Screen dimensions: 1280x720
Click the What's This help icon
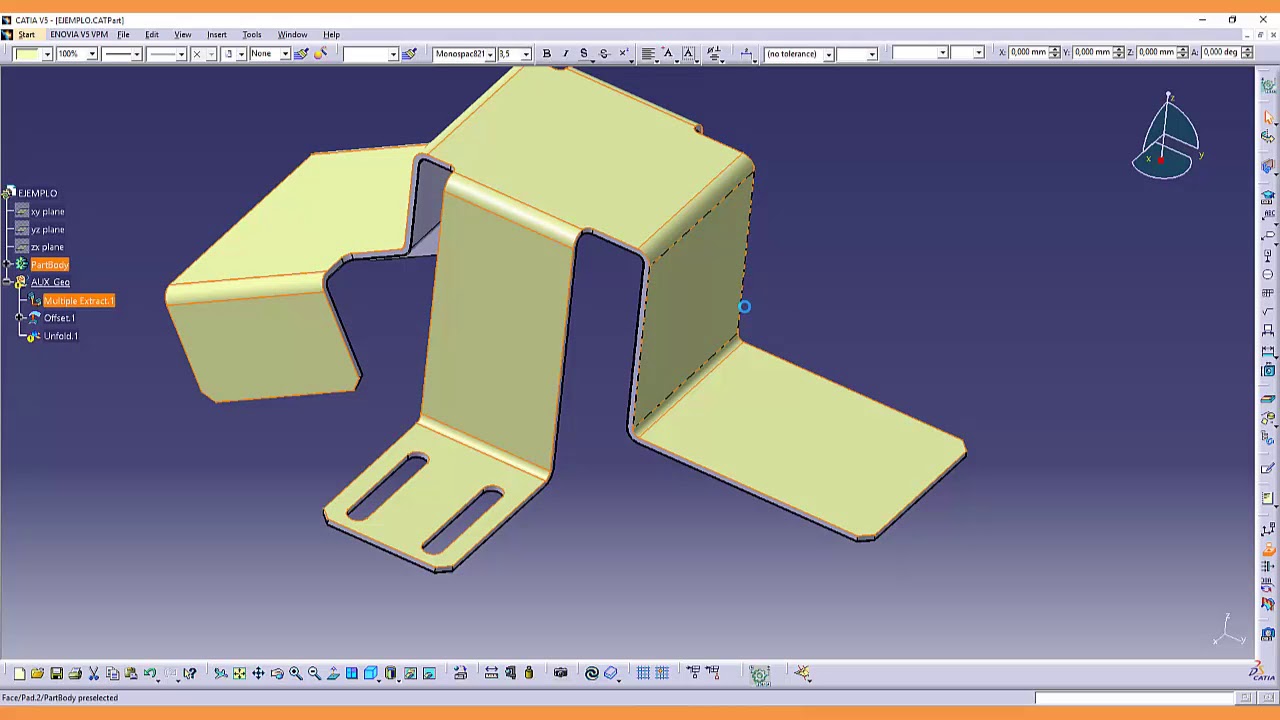tap(189, 673)
